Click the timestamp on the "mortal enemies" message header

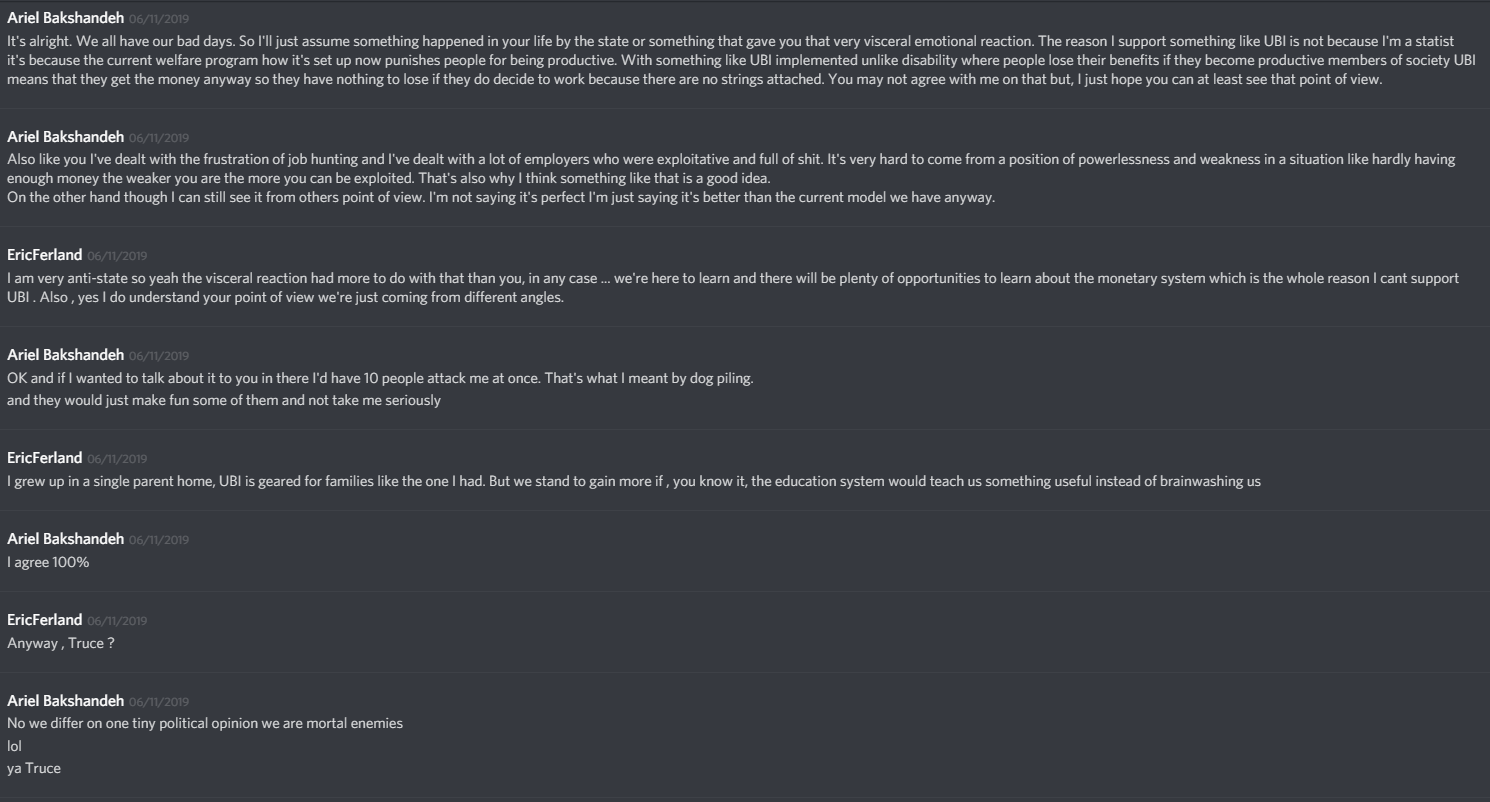click(x=158, y=701)
